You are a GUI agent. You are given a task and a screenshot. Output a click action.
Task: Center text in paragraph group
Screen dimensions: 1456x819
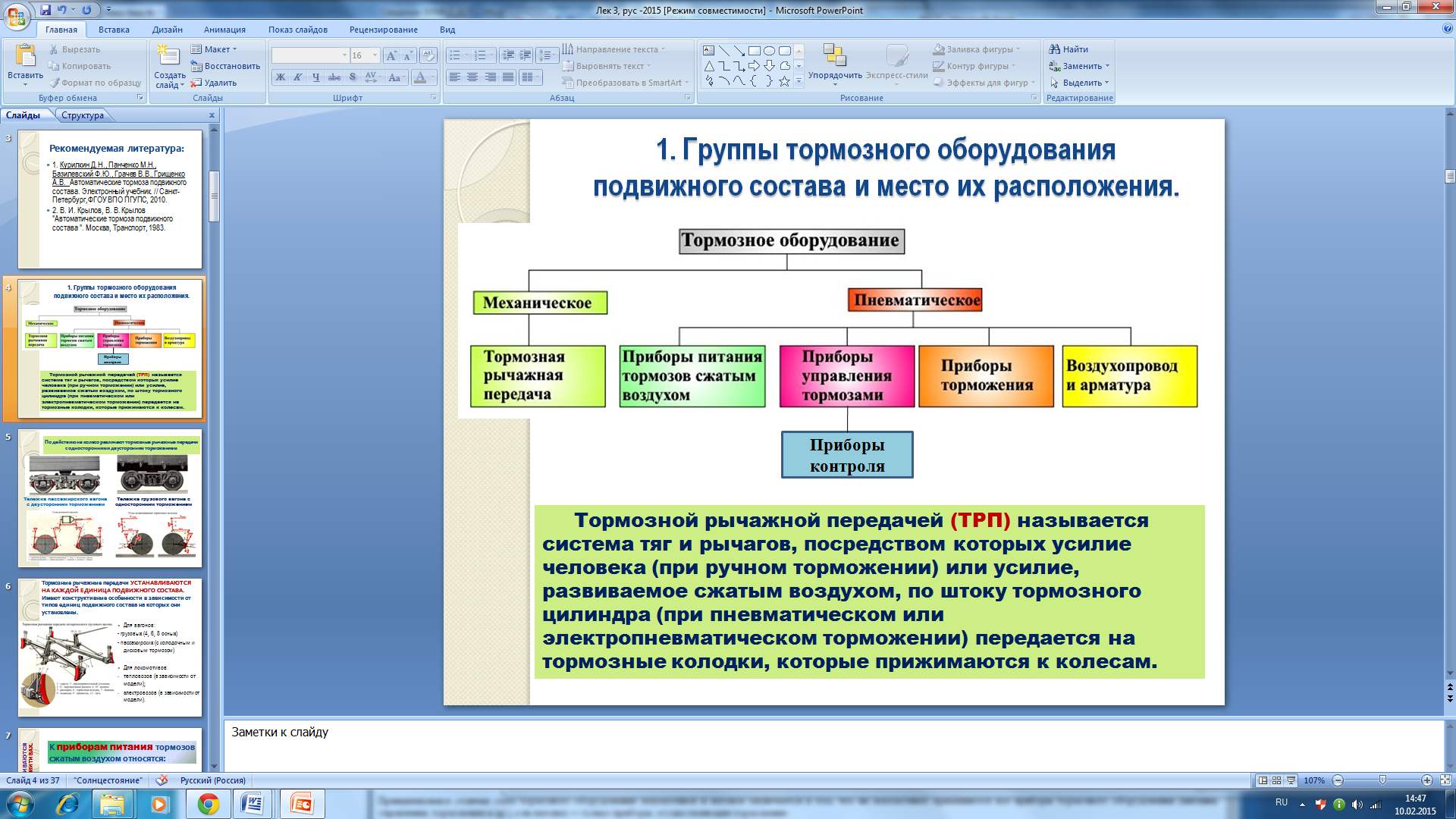tap(472, 77)
